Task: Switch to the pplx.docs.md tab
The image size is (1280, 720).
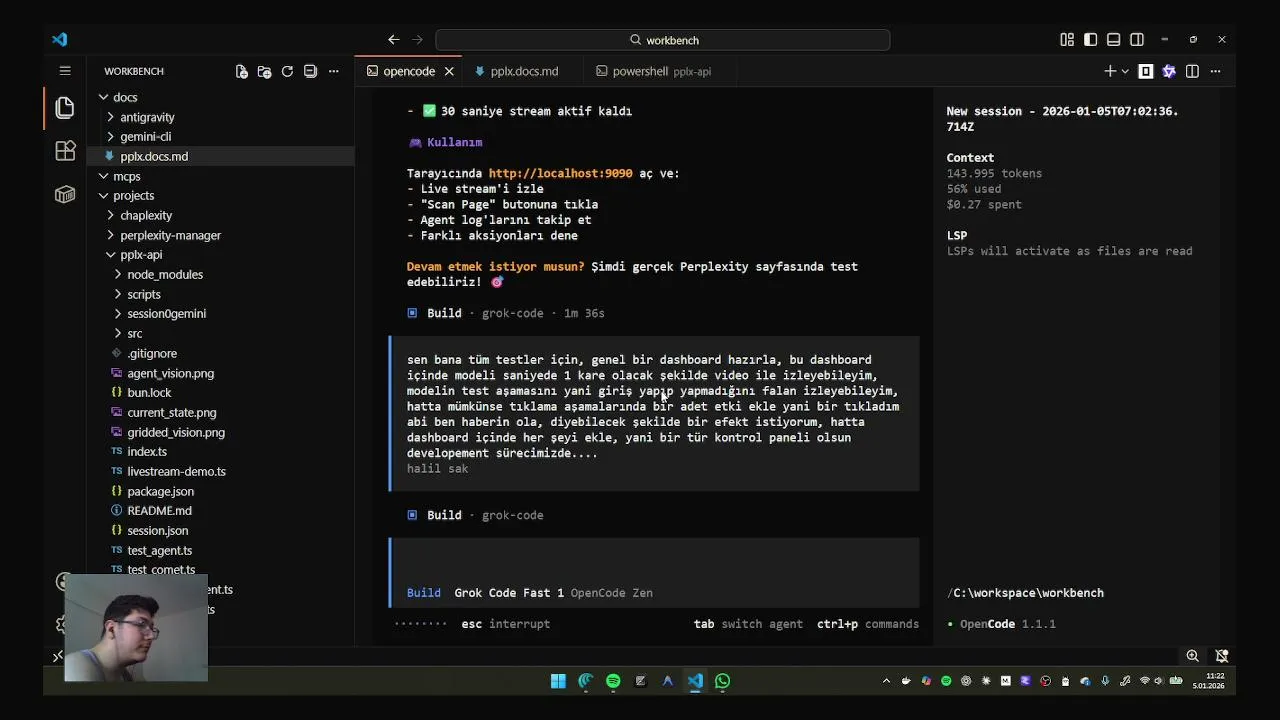Action: pos(524,71)
